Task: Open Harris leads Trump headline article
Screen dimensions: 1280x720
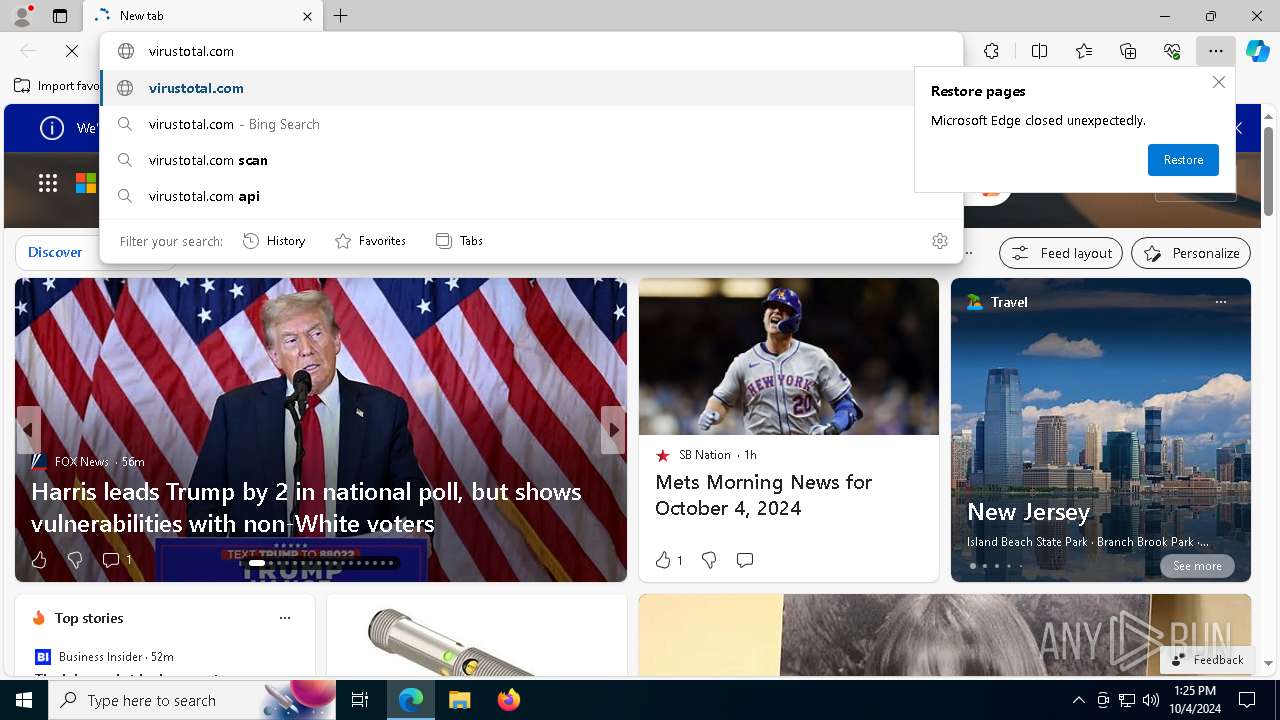Action: coord(306,507)
